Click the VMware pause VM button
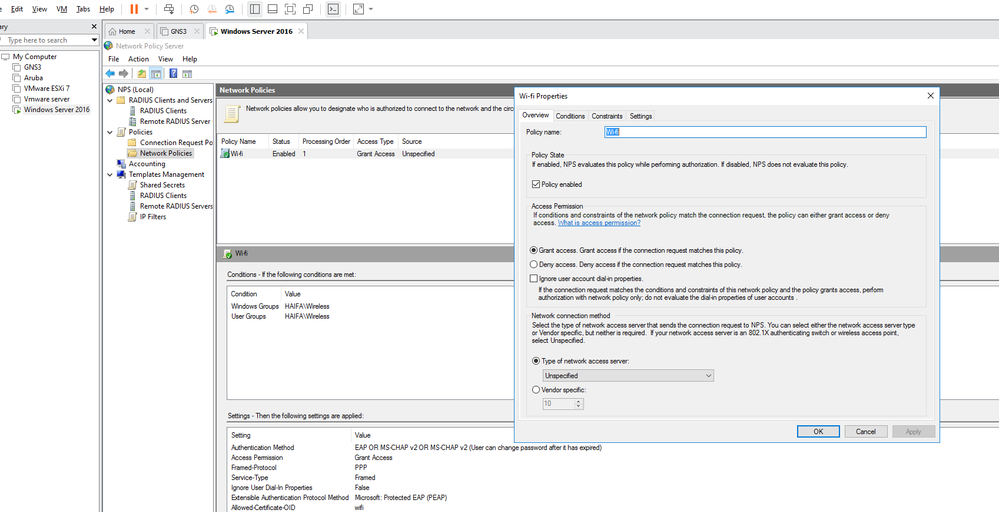 [x=134, y=9]
